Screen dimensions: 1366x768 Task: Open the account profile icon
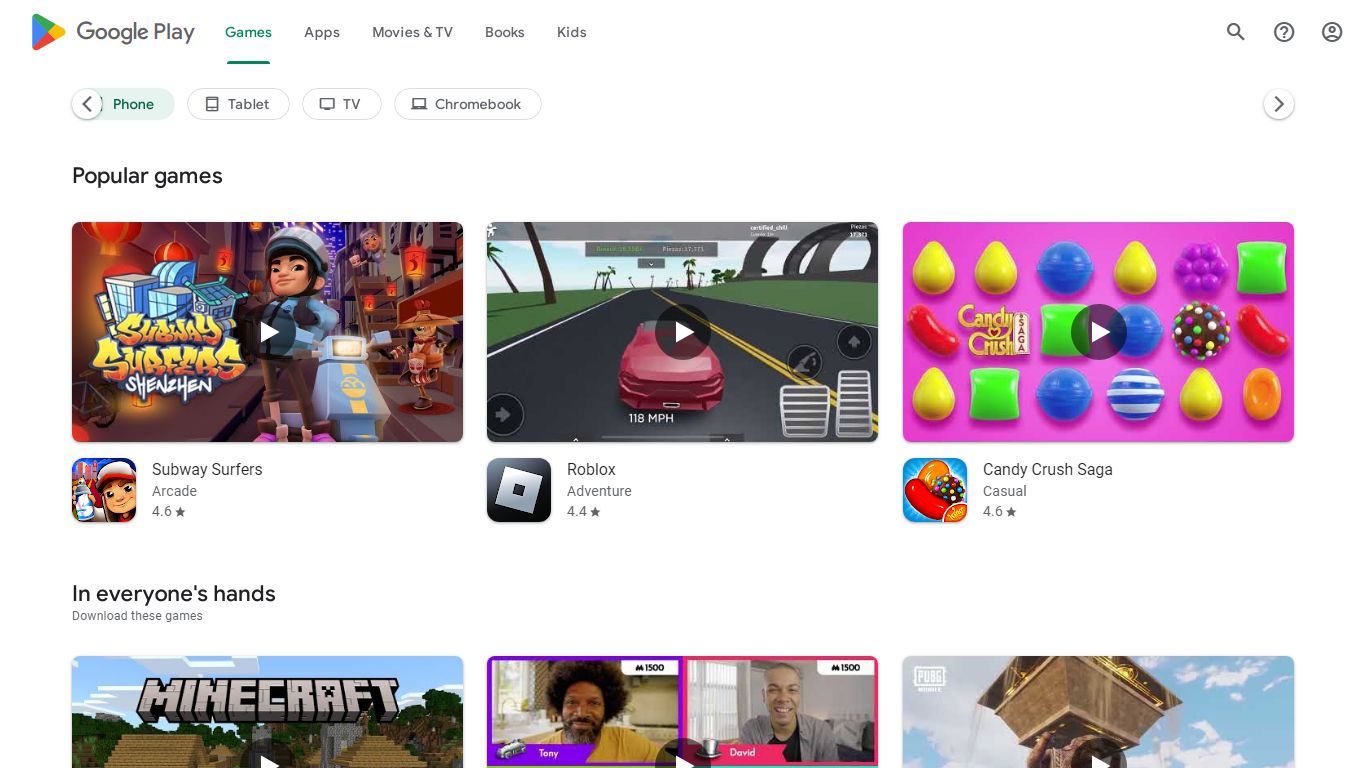point(1332,32)
